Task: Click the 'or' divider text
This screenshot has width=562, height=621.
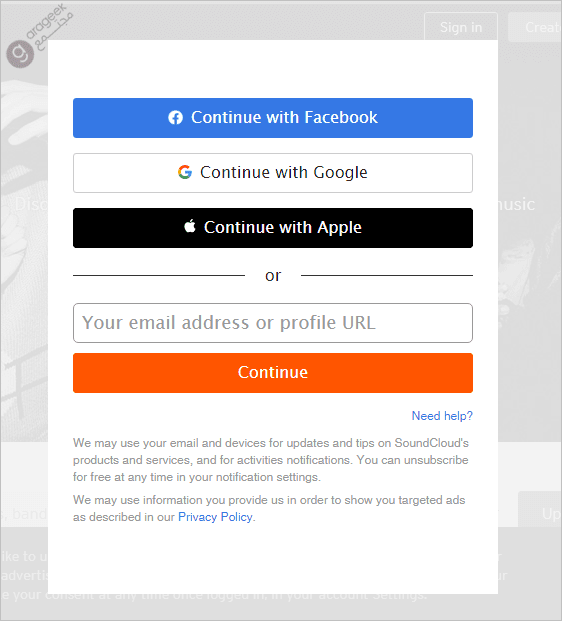Action: [273, 275]
